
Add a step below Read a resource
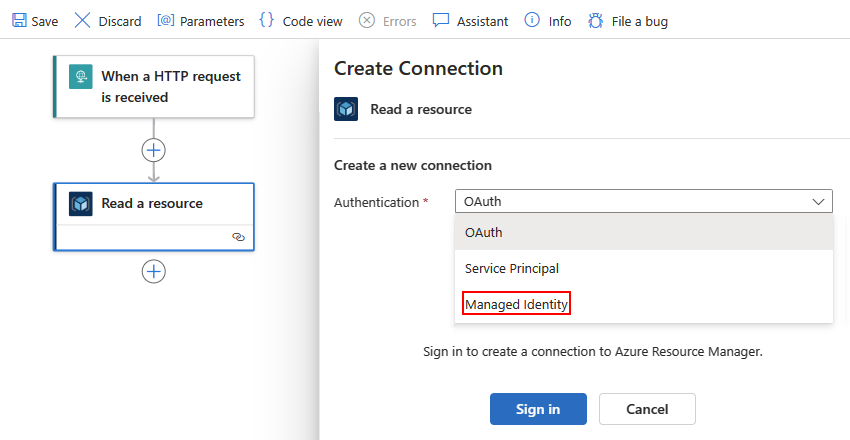[153, 271]
